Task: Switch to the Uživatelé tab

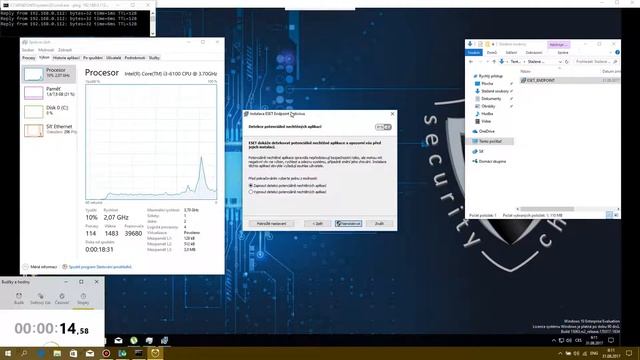Action: [113, 58]
